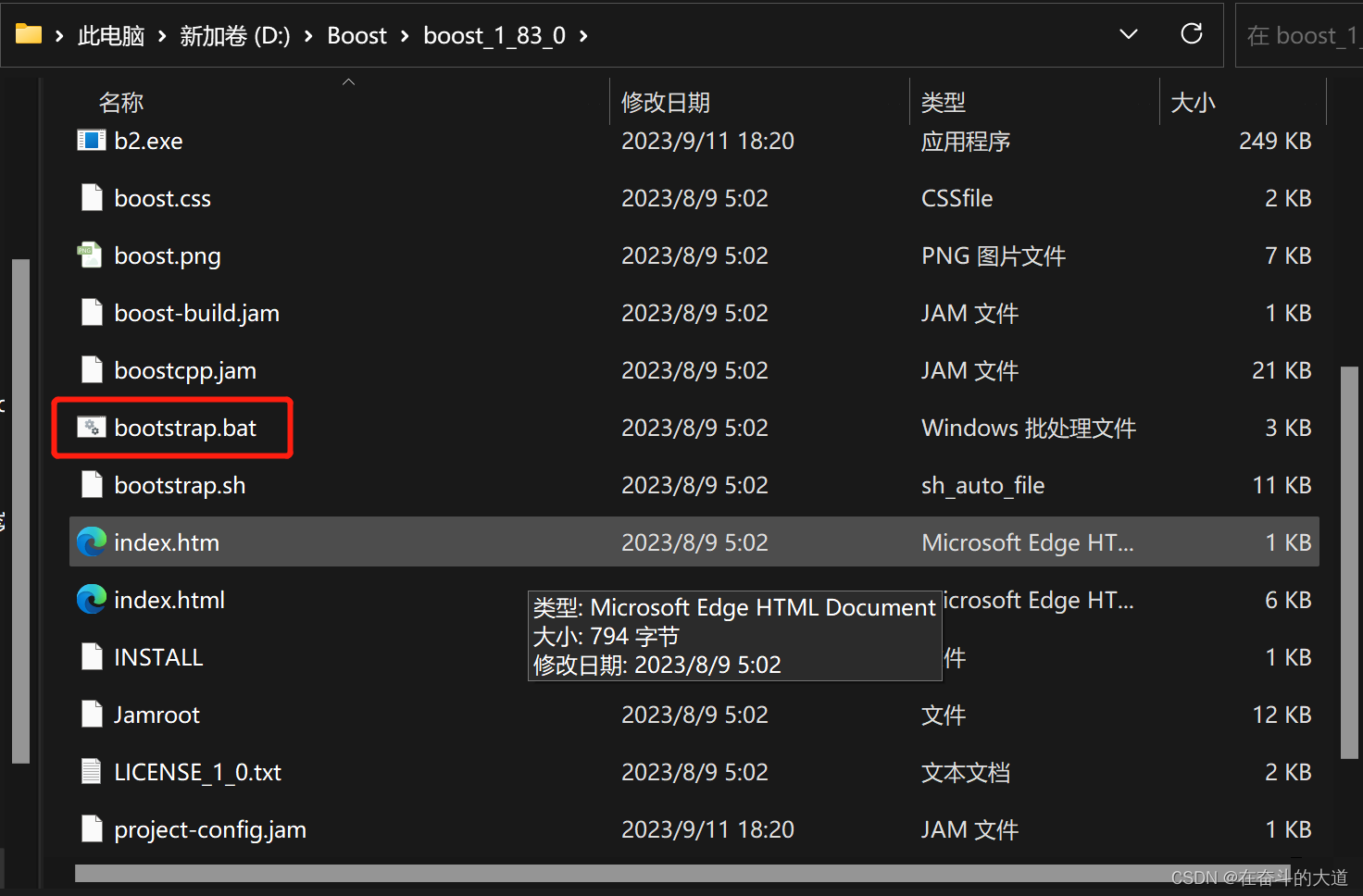
Task: Select the file name bootstrap.sh
Action: [180, 485]
